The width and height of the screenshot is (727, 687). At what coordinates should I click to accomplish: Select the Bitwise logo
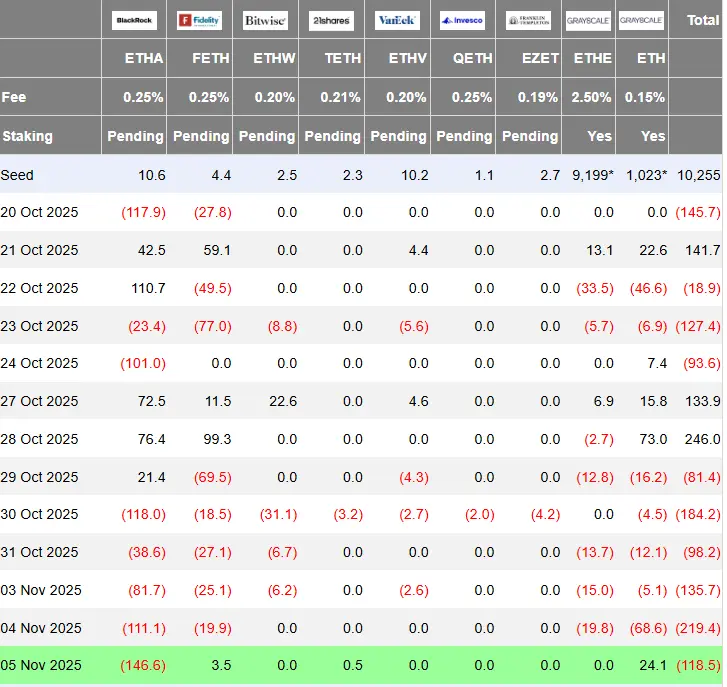click(x=265, y=20)
